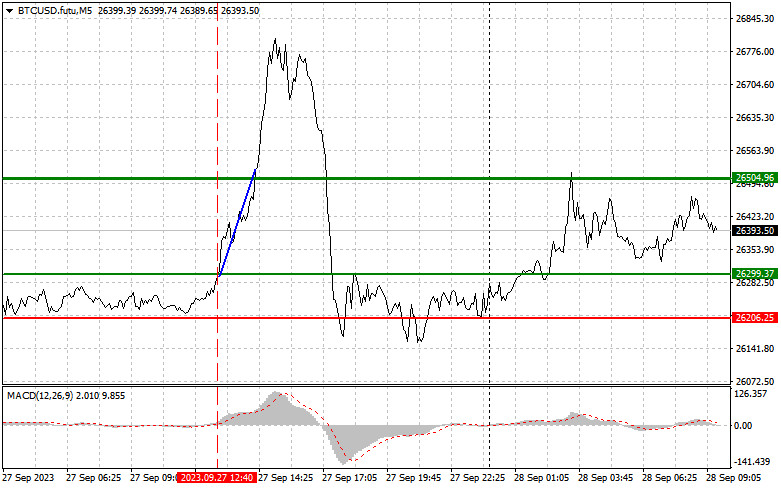The image size is (781, 489).
Task: Select the 27 Sep 2023 time label
Action: point(28,478)
